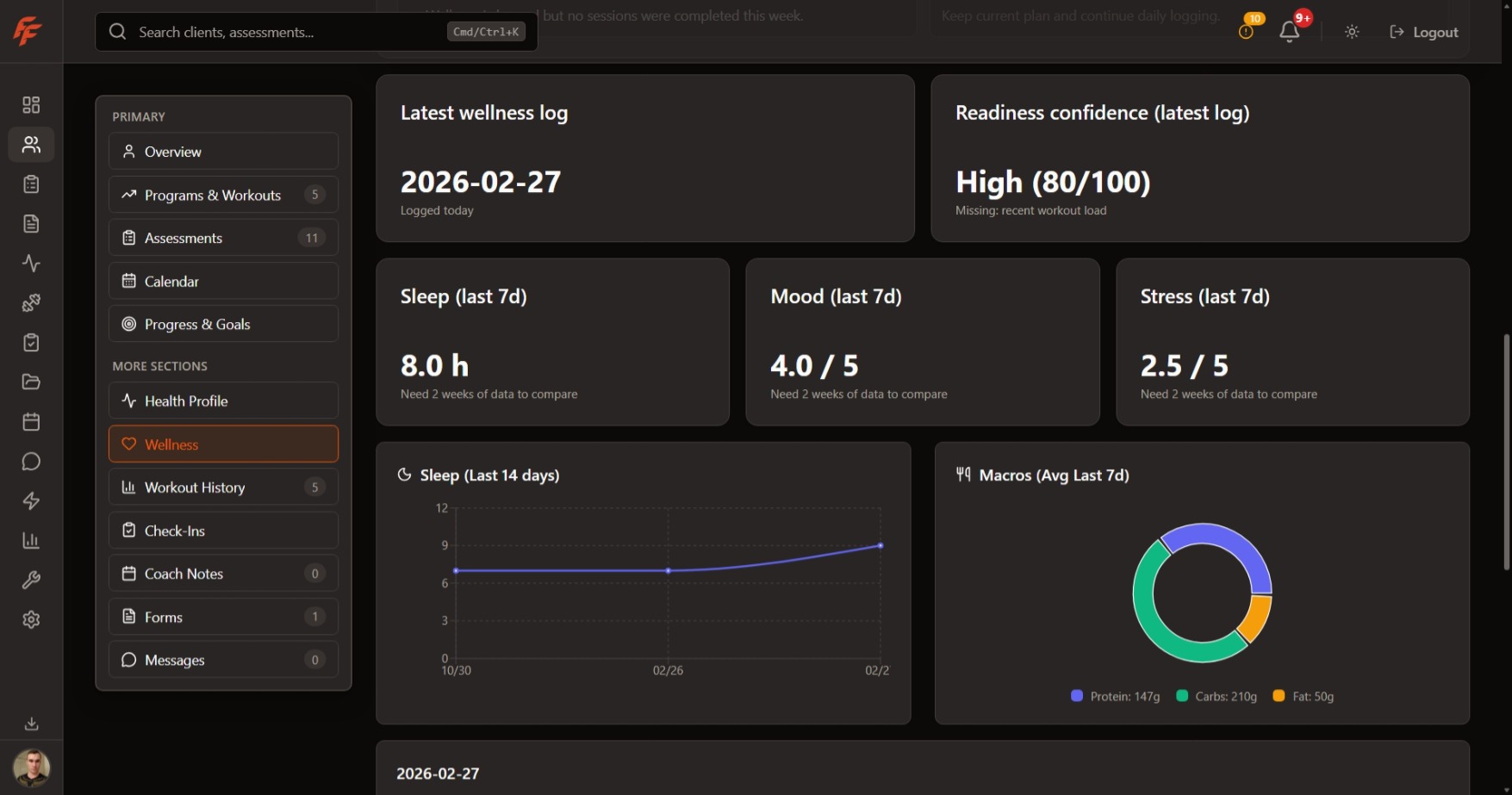Open the bar chart analytics icon
This screenshot has height=795, width=1512.
click(31, 540)
